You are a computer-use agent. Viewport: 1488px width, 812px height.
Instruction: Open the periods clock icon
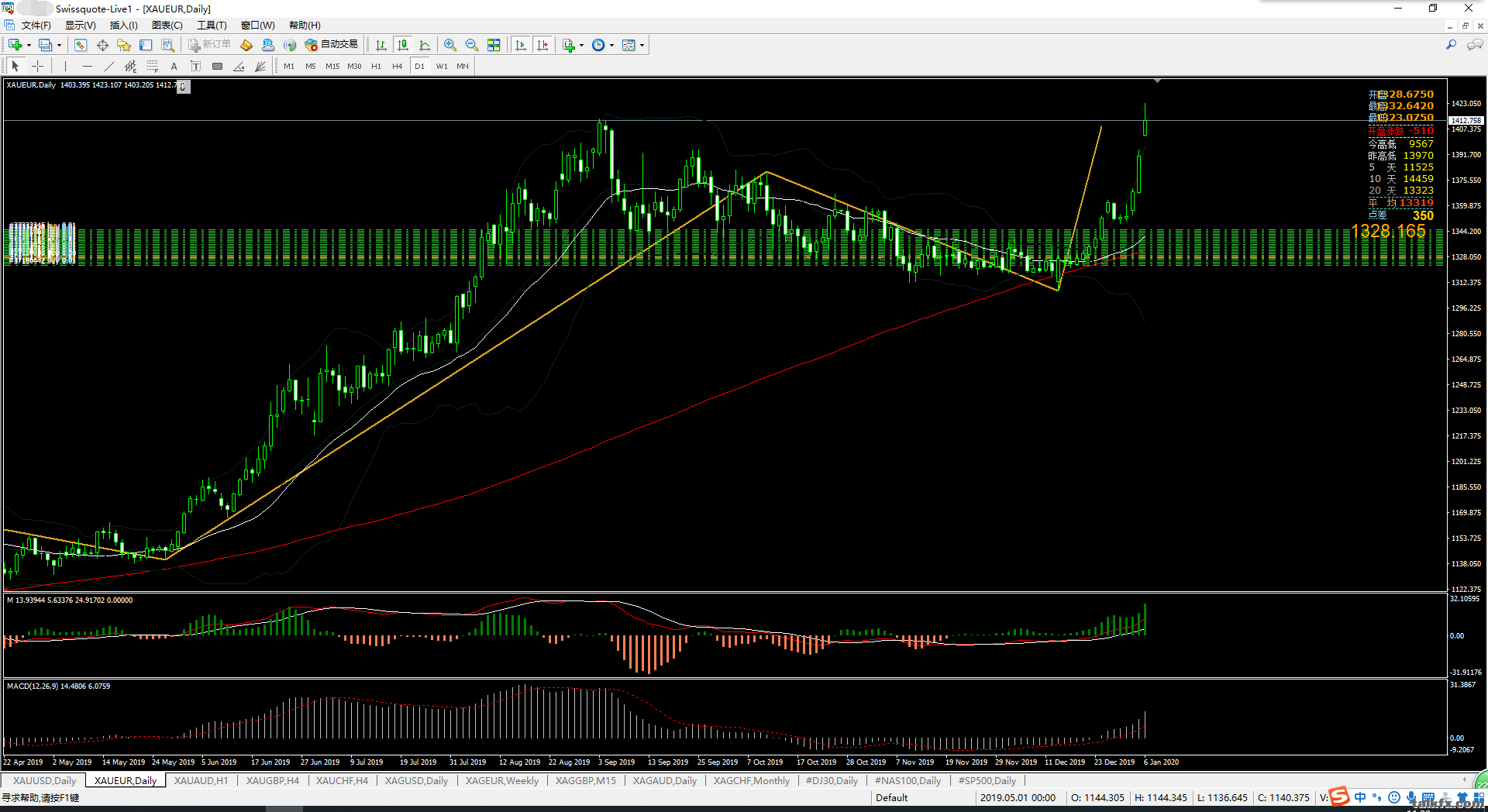click(598, 45)
